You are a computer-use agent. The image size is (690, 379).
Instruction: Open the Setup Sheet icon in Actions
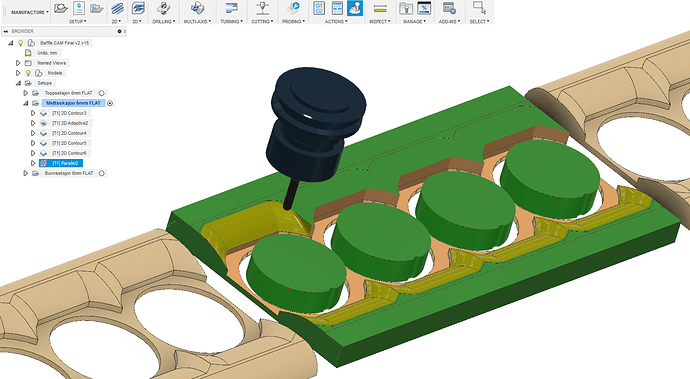tap(337, 8)
